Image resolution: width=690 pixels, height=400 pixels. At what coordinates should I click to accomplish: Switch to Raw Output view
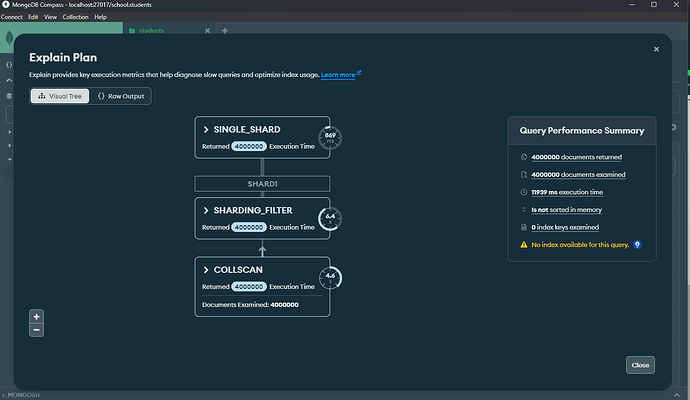pos(120,96)
